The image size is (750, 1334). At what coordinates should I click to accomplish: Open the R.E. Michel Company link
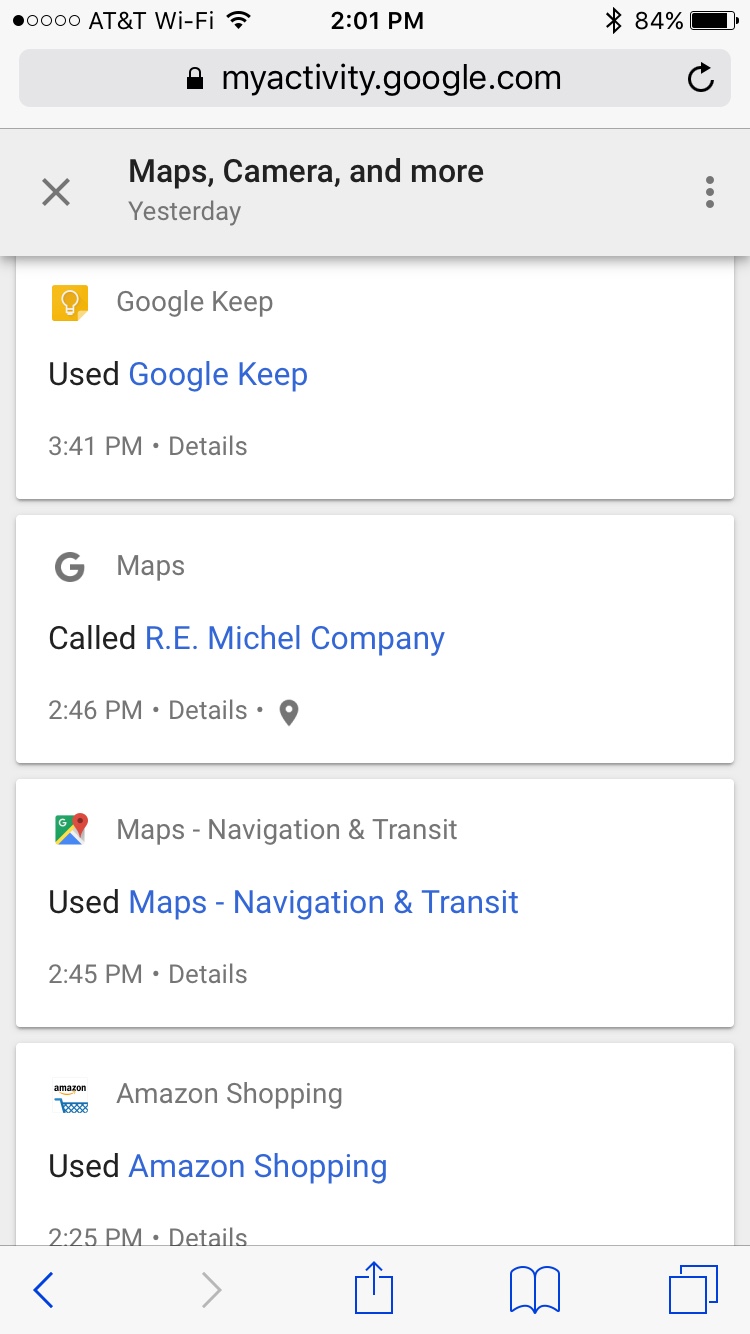(x=295, y=639)
